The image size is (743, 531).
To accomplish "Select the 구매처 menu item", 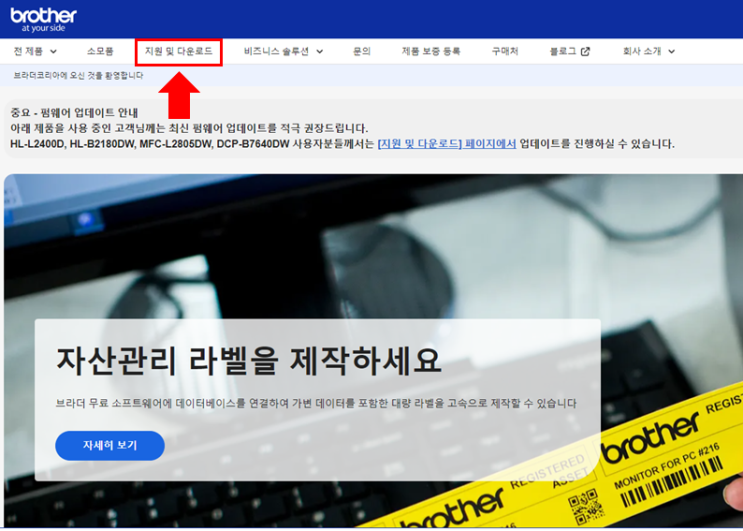I will 505,51.
